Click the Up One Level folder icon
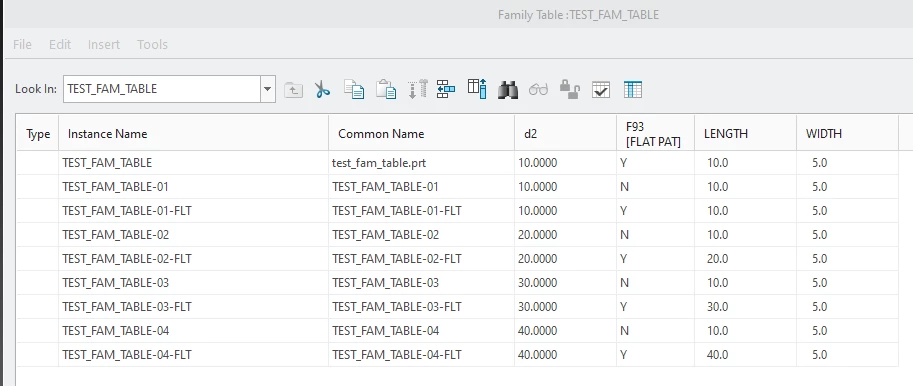 coord(293,90)
